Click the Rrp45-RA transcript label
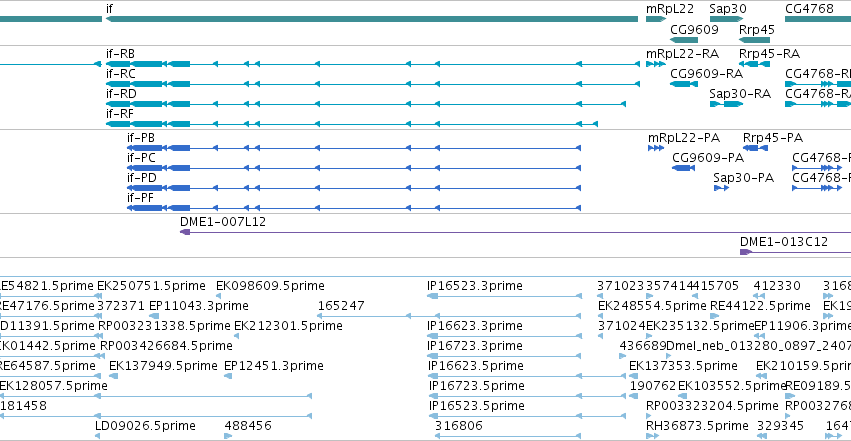 tap(769, 54)
